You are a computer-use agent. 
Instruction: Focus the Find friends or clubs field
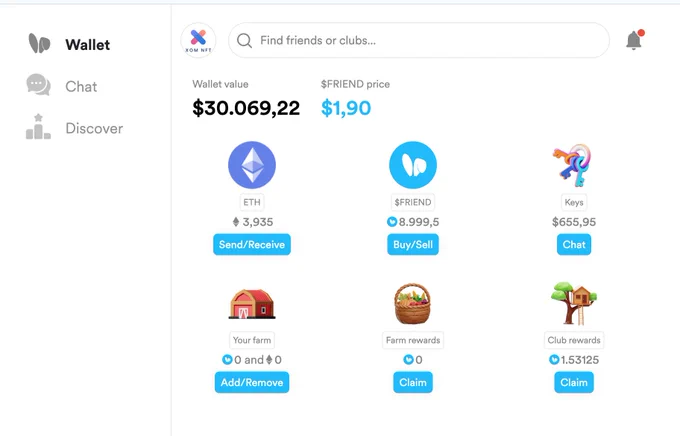tap(419, 40)
